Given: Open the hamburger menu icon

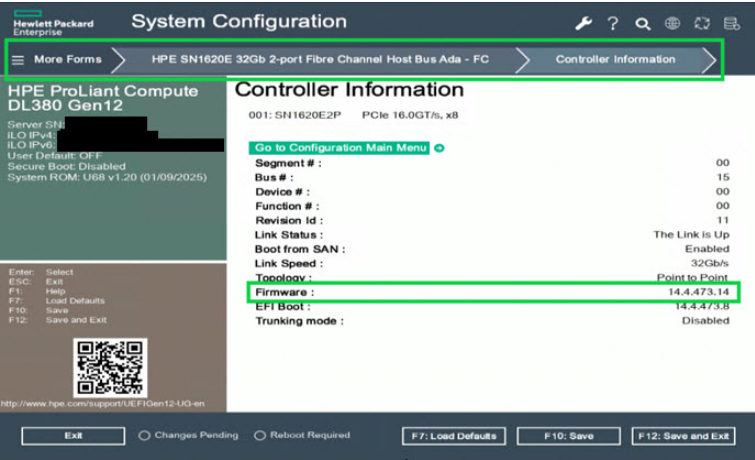Looking at the screenshot, I should pos(18,60).
